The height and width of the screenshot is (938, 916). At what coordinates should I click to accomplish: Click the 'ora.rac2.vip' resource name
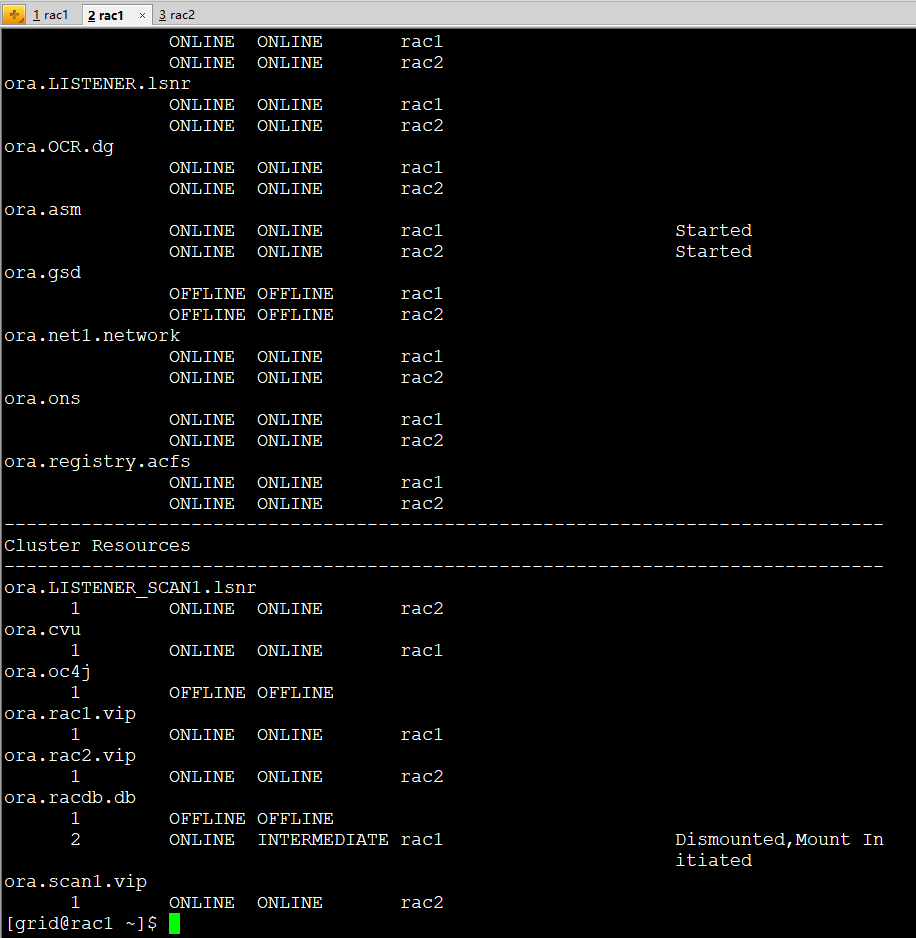(x=70, y=756)
